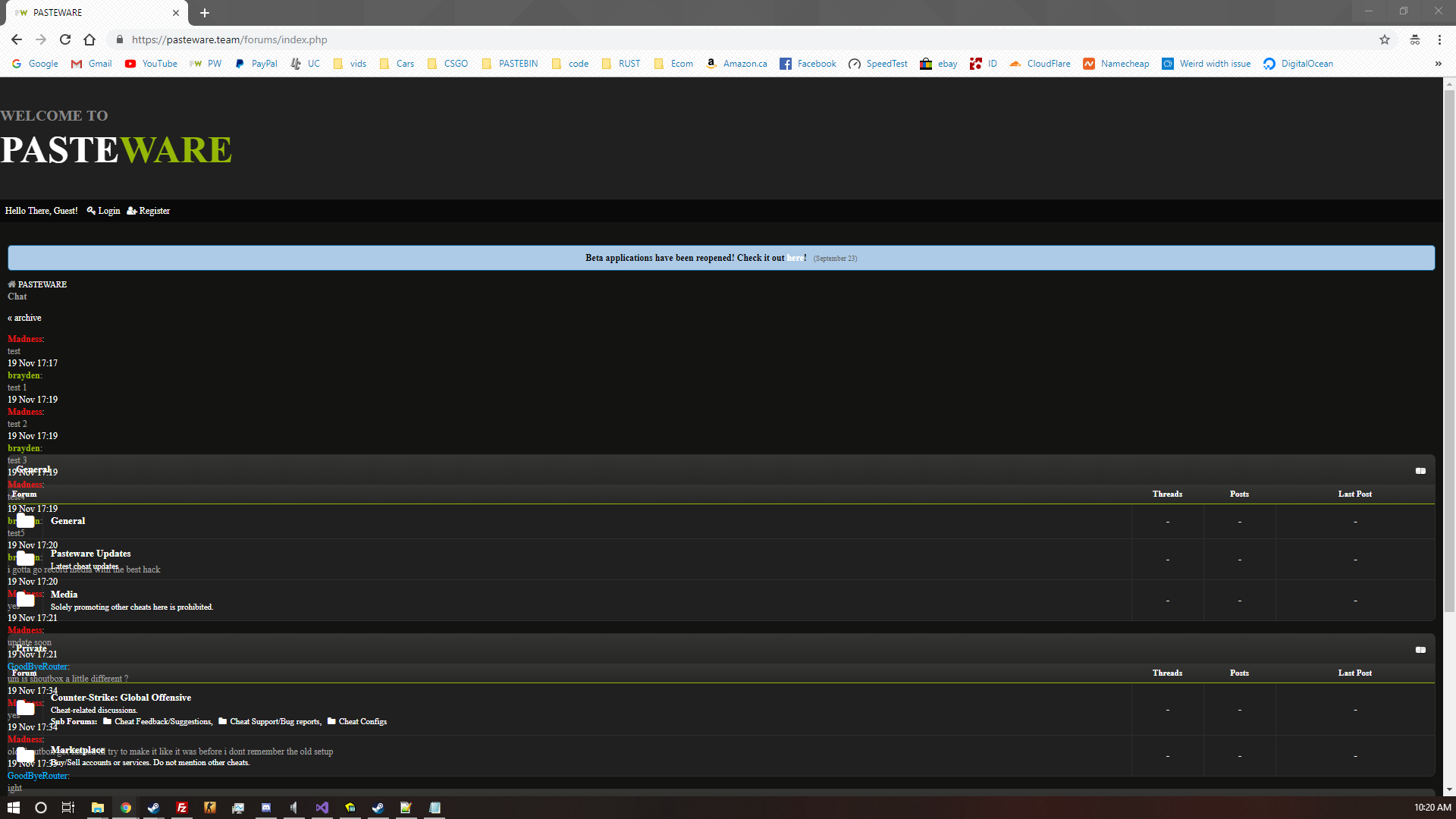
Task: Open the CloudFlare bookmark
Action: point(1040,64)
